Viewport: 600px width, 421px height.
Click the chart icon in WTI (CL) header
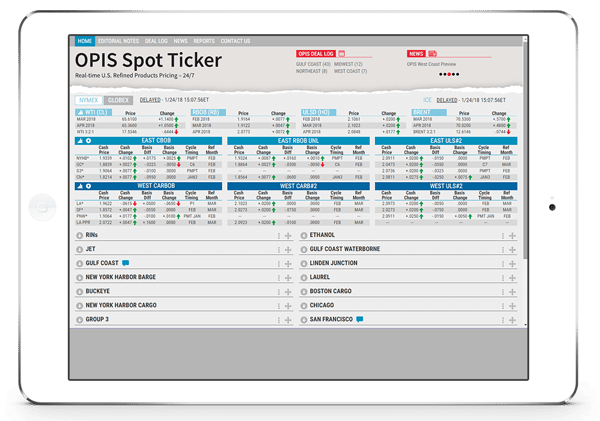pos(80,113)
